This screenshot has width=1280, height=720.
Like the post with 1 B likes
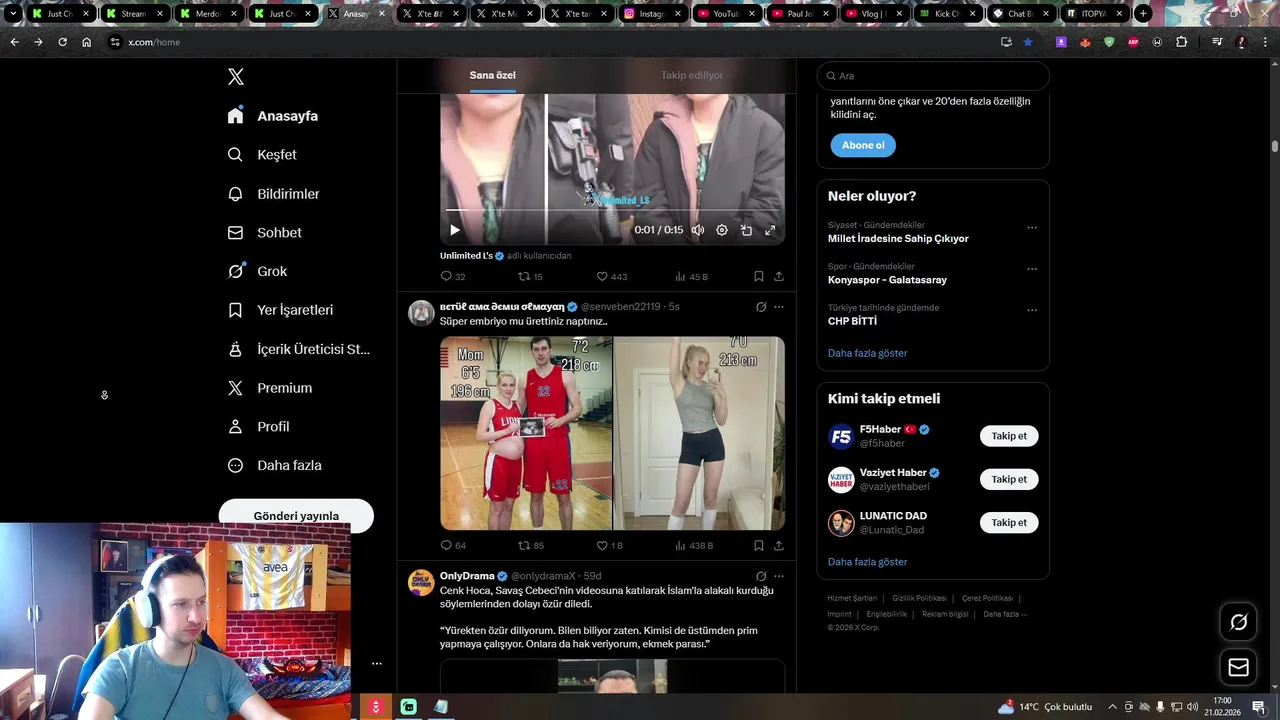[x=609, y=546]
